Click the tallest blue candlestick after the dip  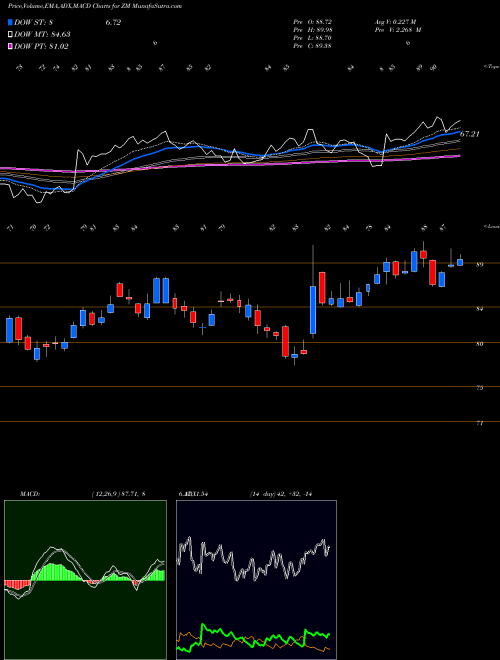click(x=313, y=310)
